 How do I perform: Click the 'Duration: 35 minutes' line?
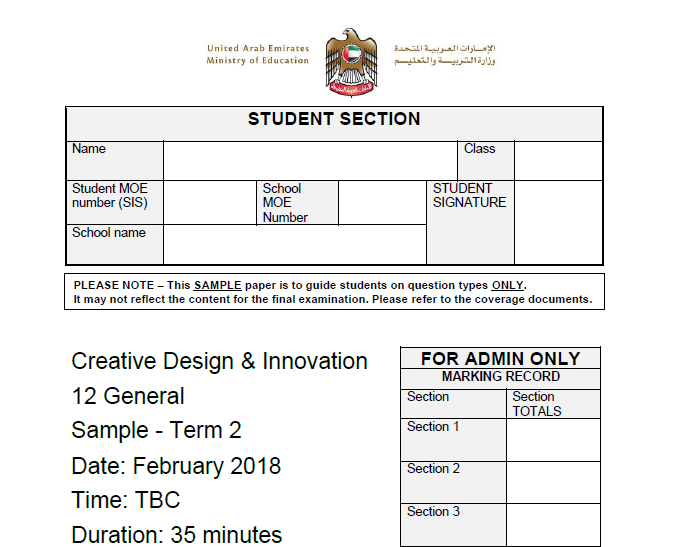pos(177,535)
